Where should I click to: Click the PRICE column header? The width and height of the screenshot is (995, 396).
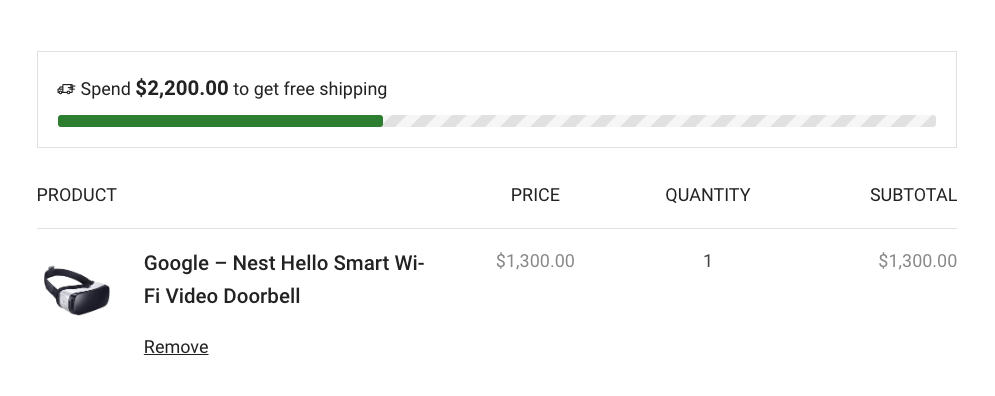coord(535,195)
